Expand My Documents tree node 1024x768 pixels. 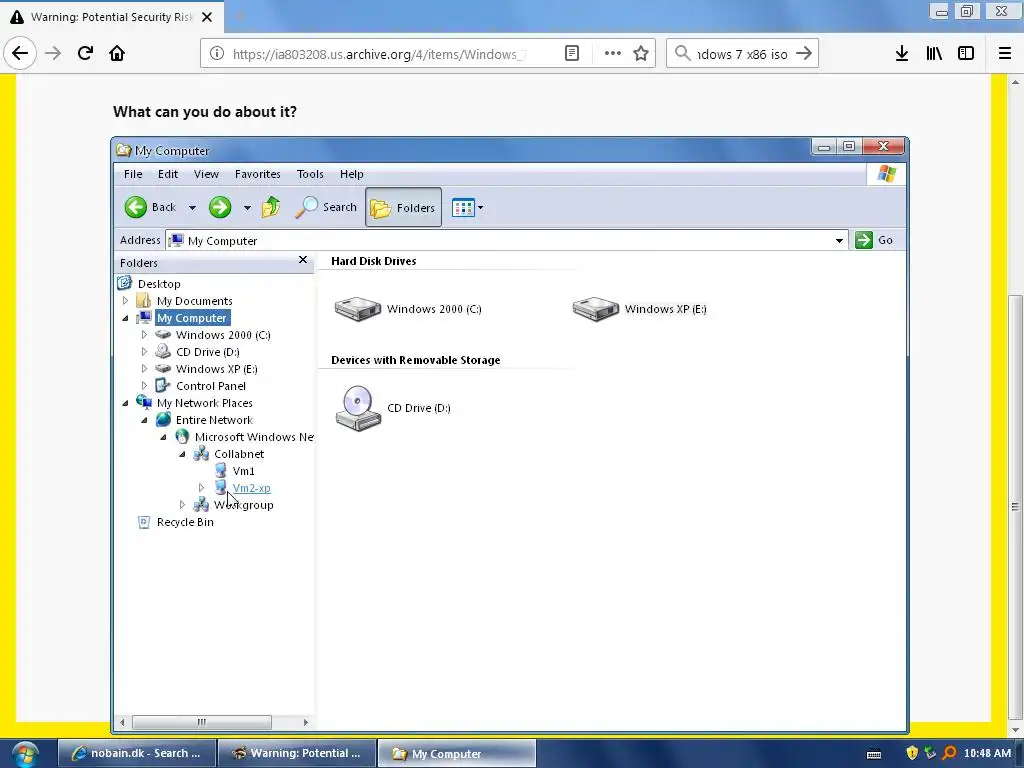[125, 301]
